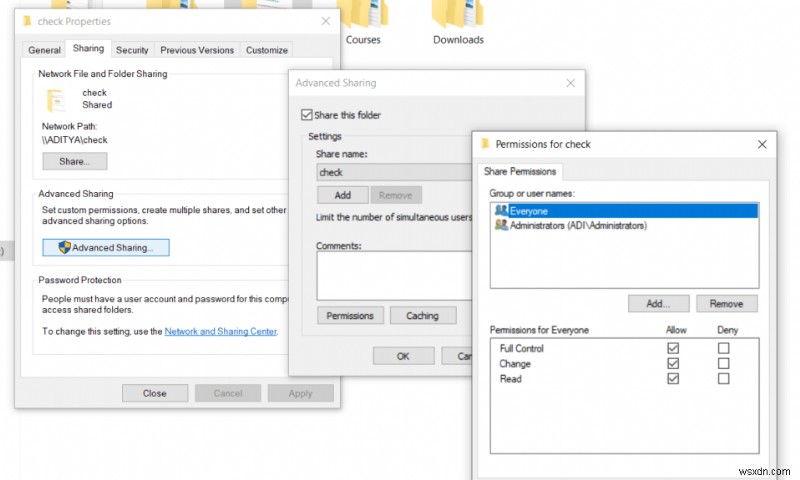Check Deny for Change permission

723,363
